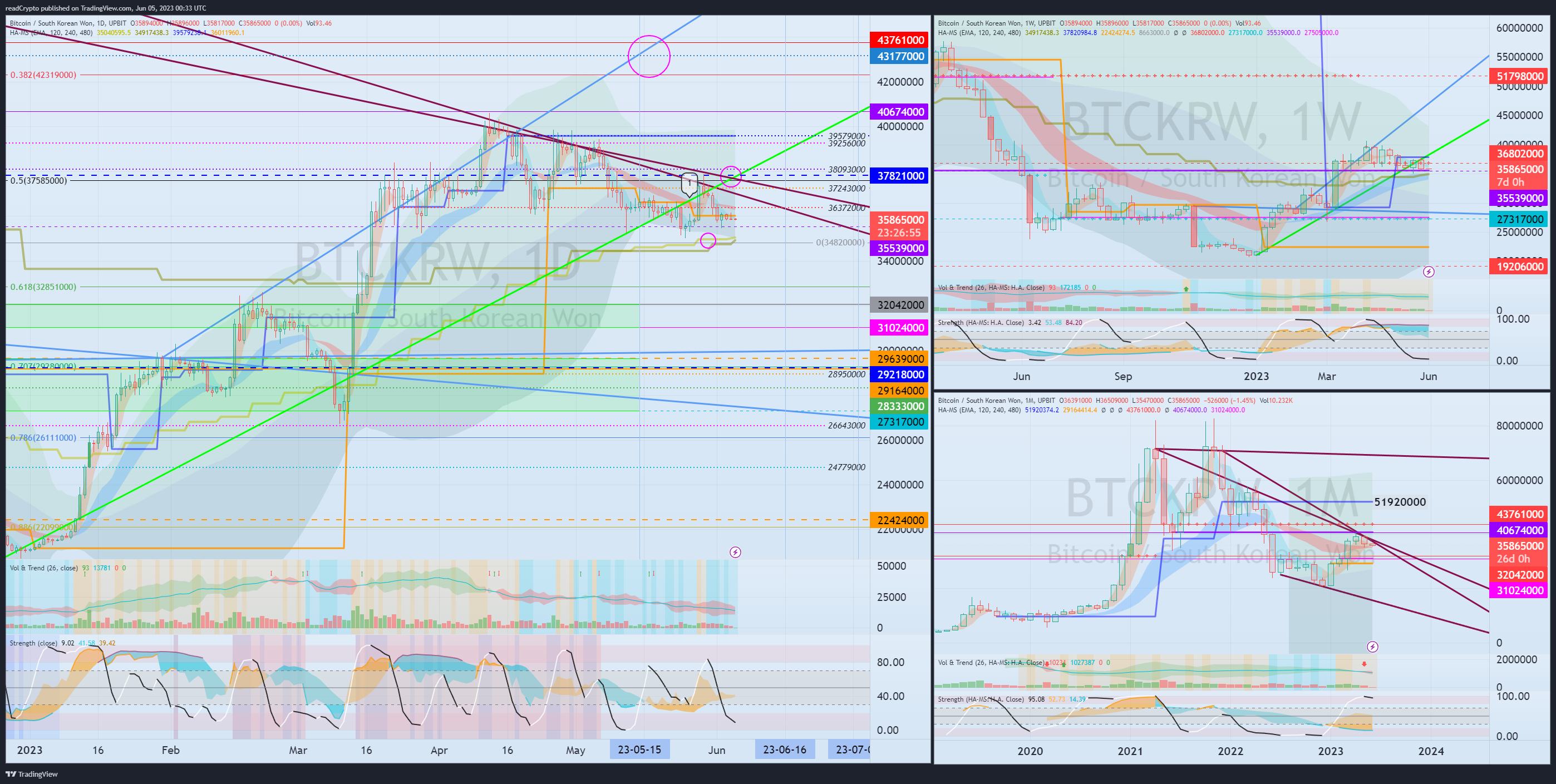Click the orange 29164000 price label

click(899, 391)
